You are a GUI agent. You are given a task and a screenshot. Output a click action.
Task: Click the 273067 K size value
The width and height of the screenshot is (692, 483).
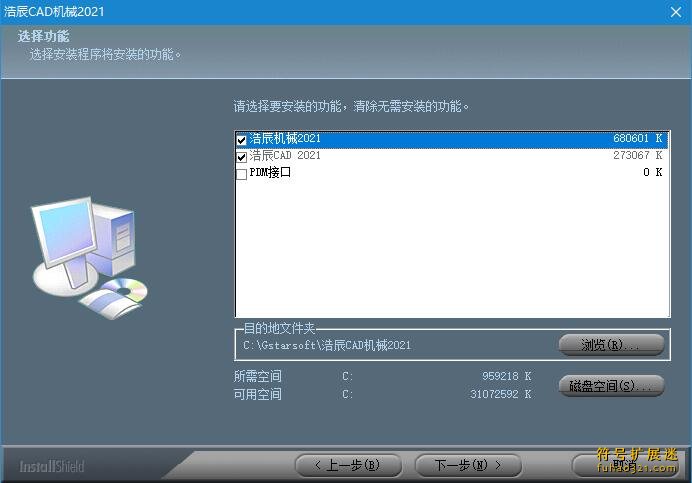coord(637,155)
